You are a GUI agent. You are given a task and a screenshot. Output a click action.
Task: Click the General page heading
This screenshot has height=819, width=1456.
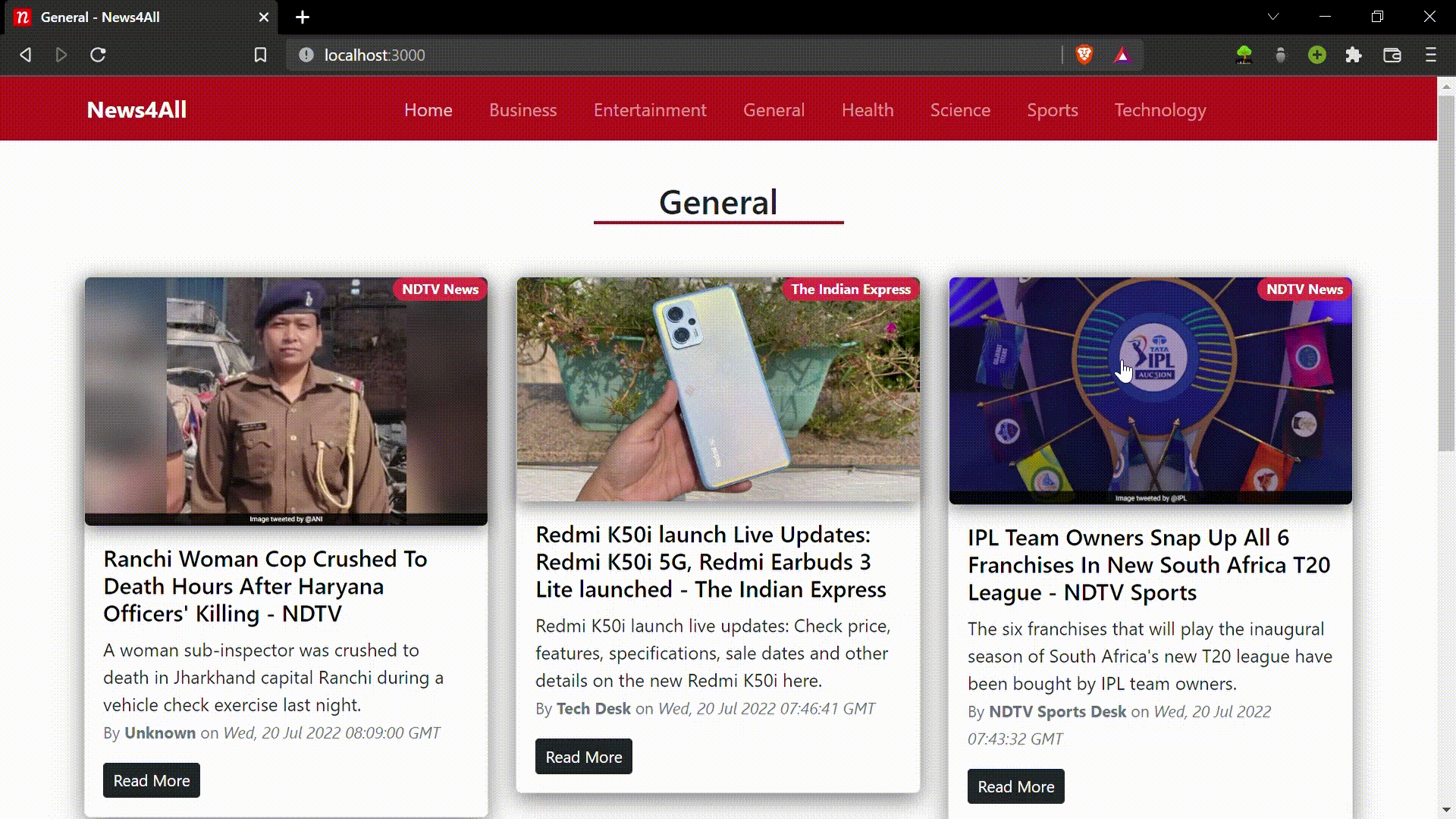718,202
